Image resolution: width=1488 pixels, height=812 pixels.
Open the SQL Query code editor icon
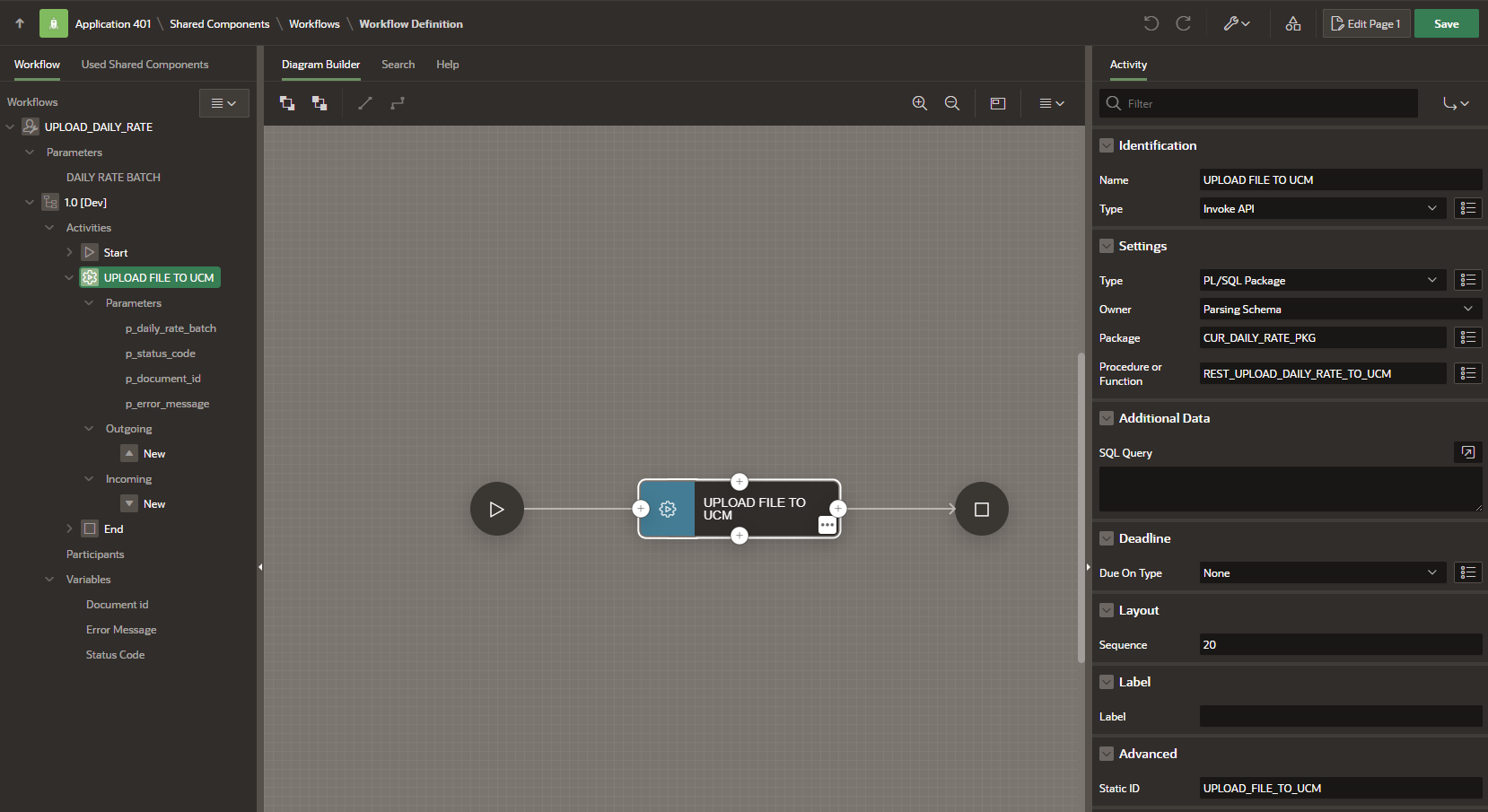tap(1467, 452)
